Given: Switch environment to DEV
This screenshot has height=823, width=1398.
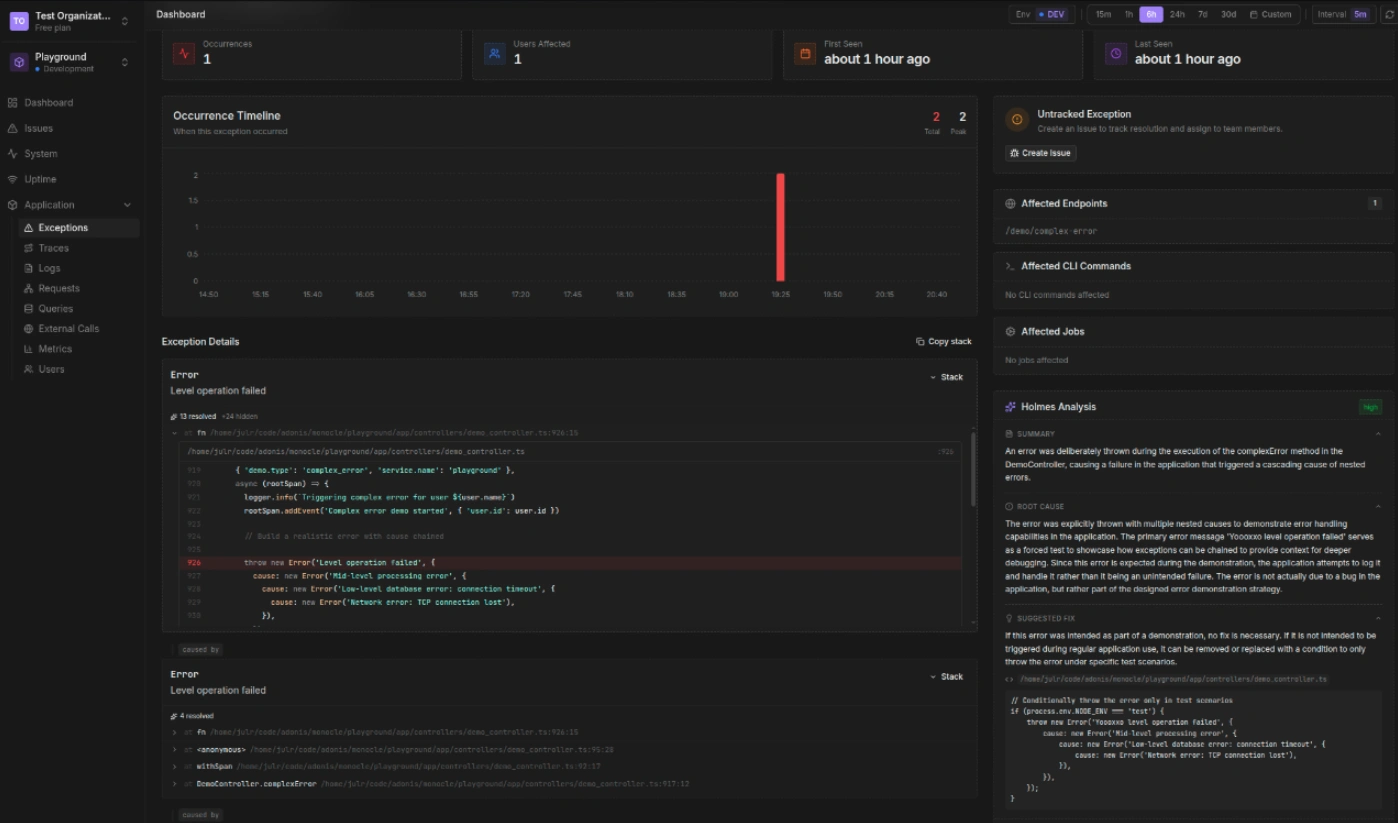Looking at the screenshot, I should point(1050,14).
